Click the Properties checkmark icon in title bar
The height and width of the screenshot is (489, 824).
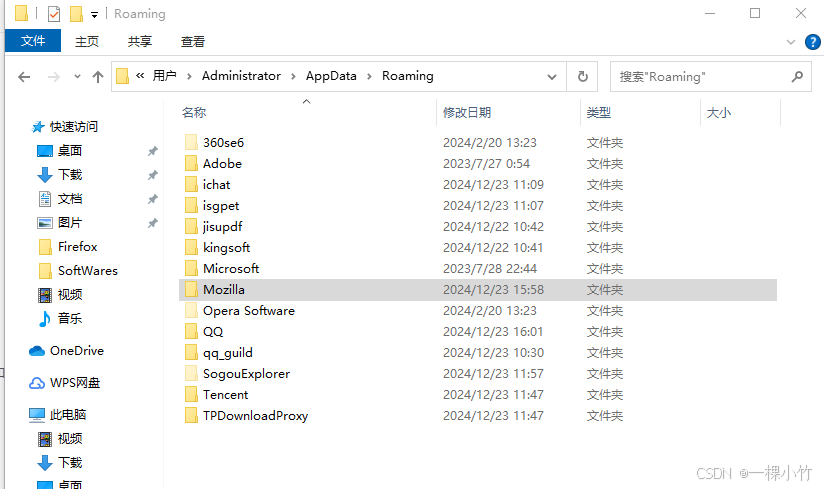(54, 14)
